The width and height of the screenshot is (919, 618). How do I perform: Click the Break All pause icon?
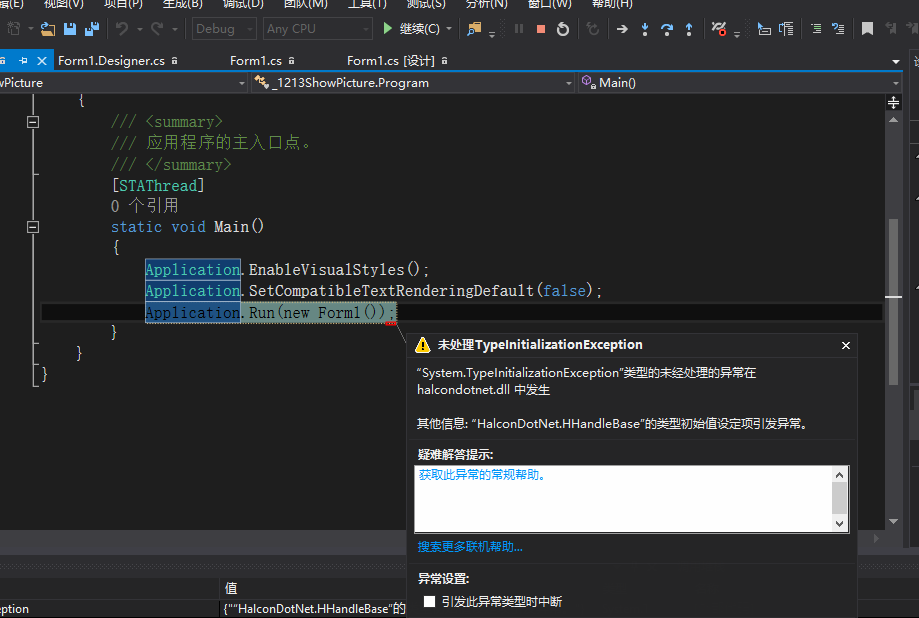518,28
